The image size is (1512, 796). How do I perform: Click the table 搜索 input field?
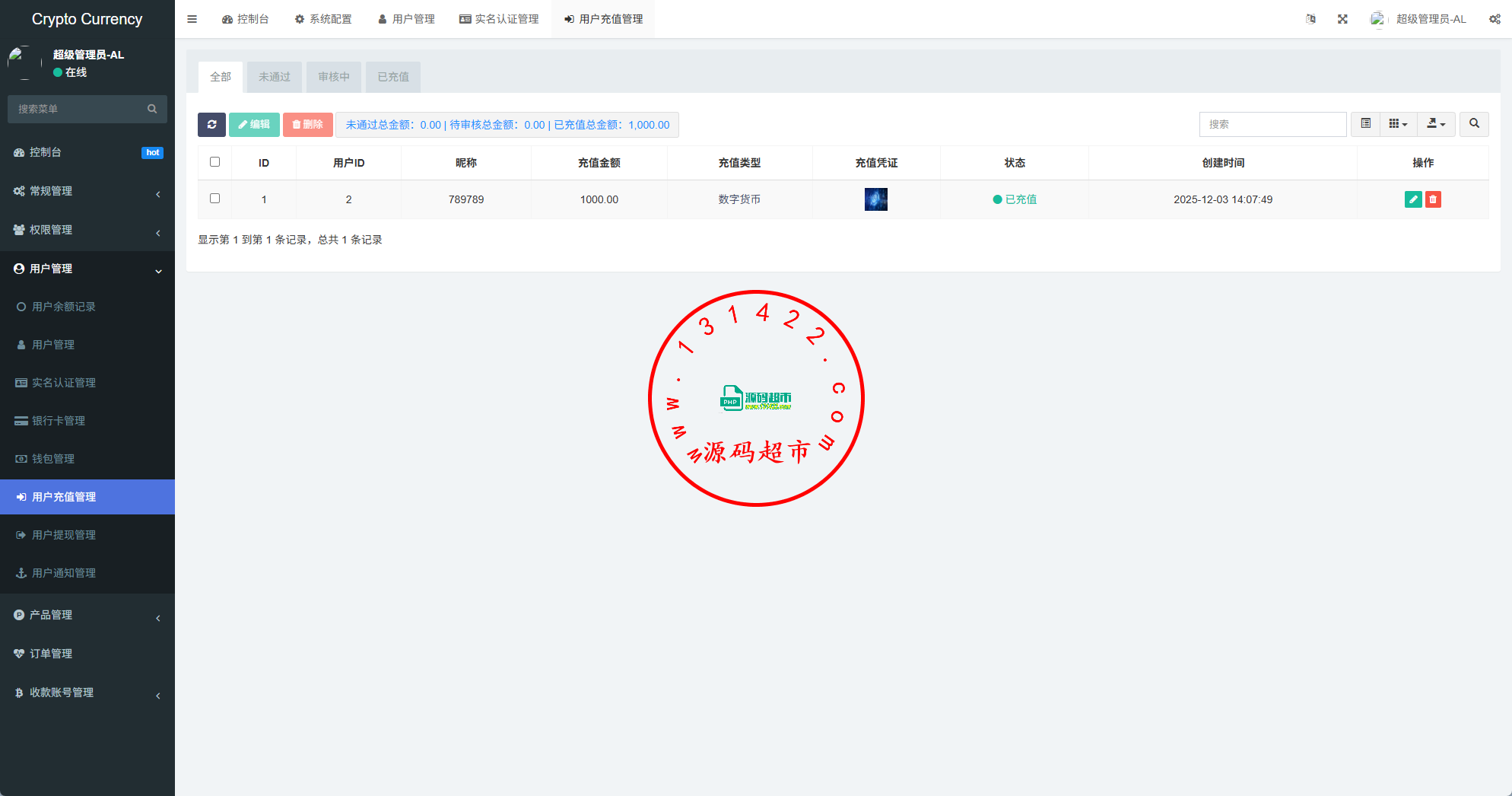pyautogui.click(x=1272, y=124)
